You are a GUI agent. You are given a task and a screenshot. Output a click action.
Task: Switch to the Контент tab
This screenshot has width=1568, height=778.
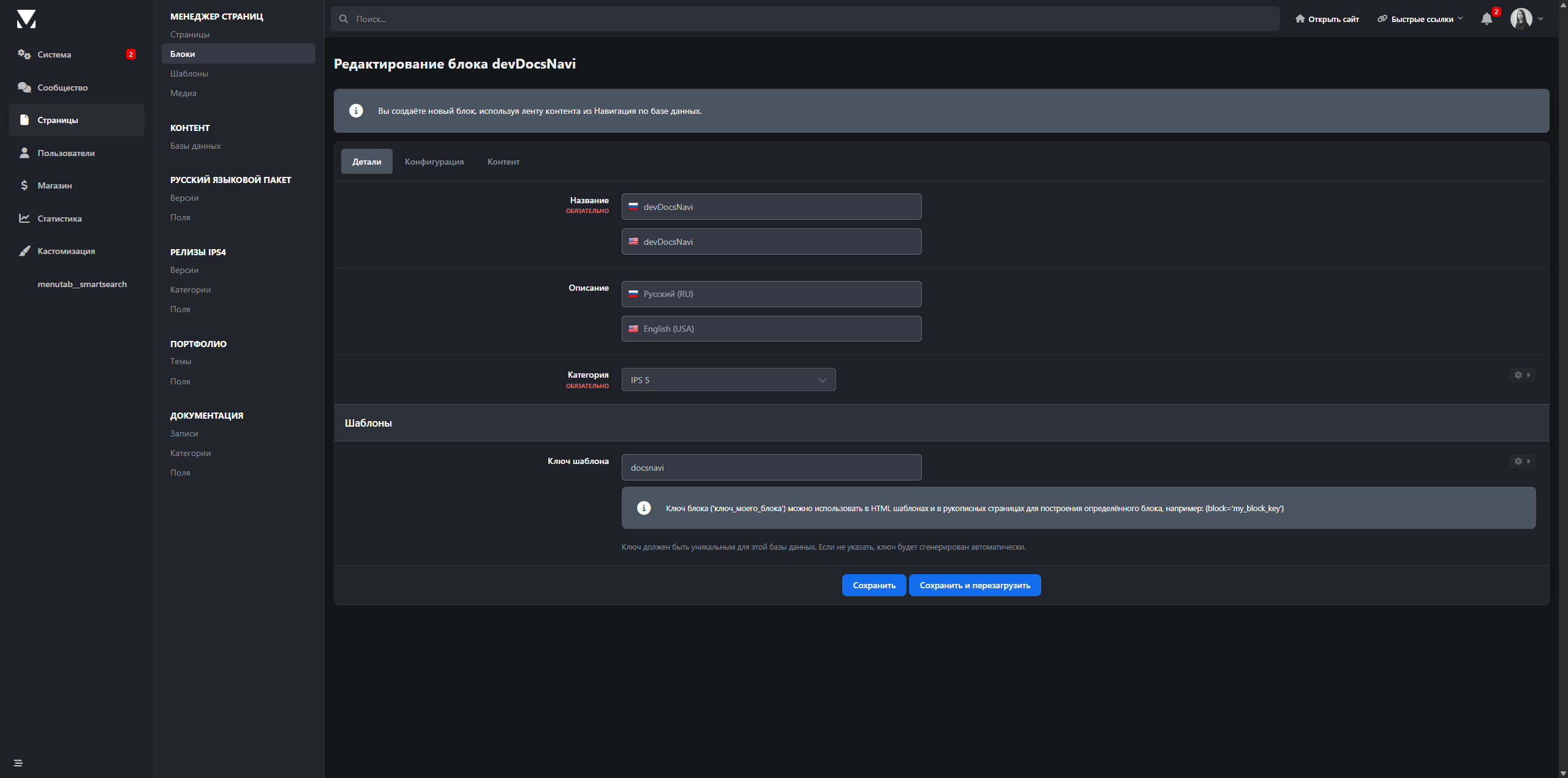[503, 162]
